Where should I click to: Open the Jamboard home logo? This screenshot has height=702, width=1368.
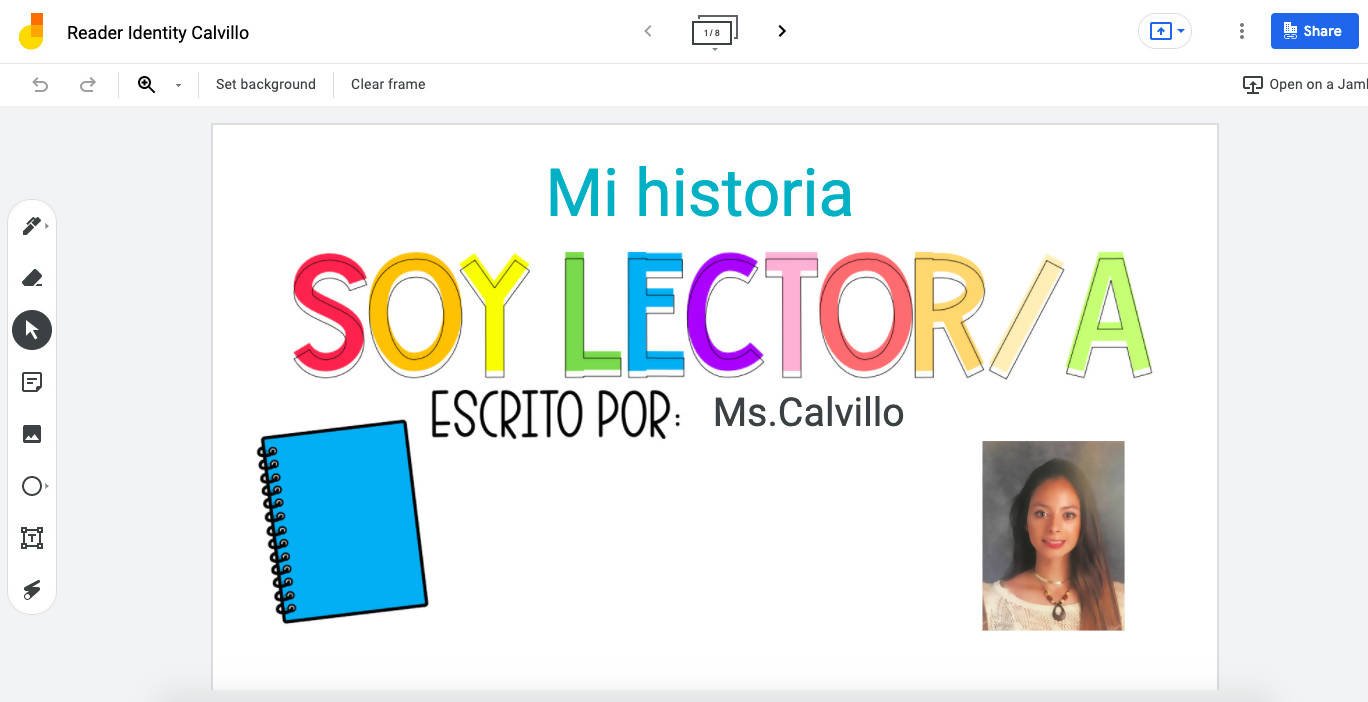[32, 32]
